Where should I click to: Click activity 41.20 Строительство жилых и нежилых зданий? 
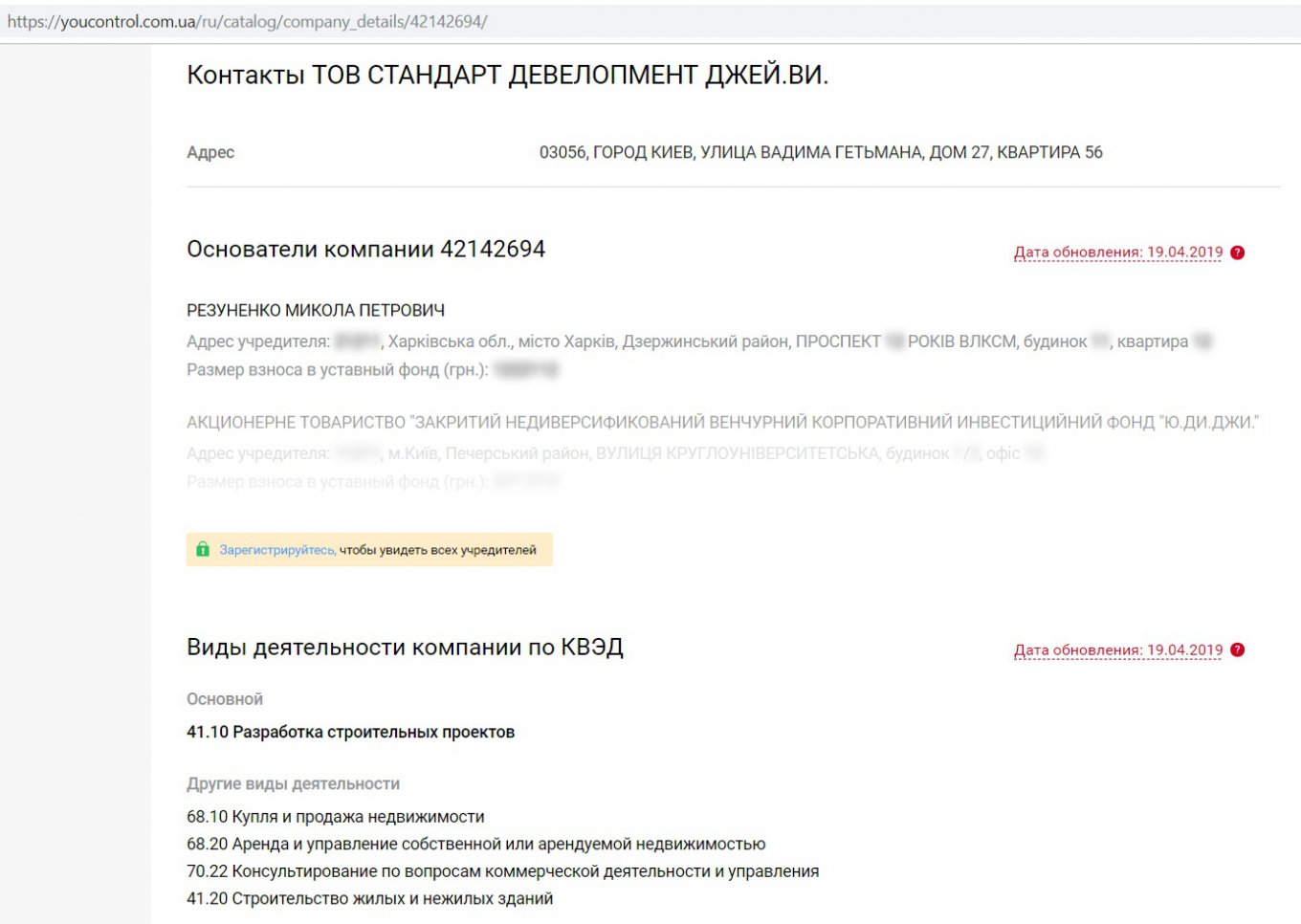pos(369,898)
